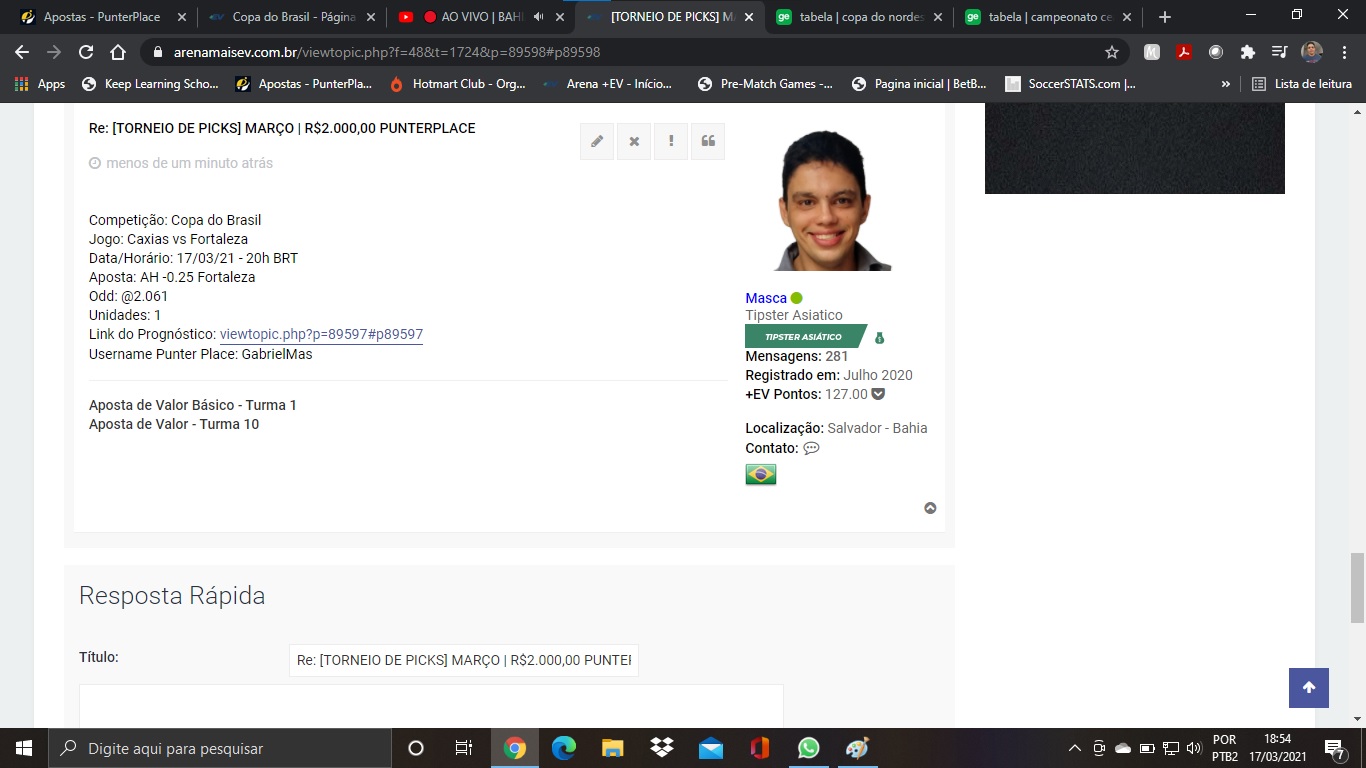Click the scroll-to-top blue arrow button
The height and width of the screenshot is (768, 1366).
point(1308,688)
